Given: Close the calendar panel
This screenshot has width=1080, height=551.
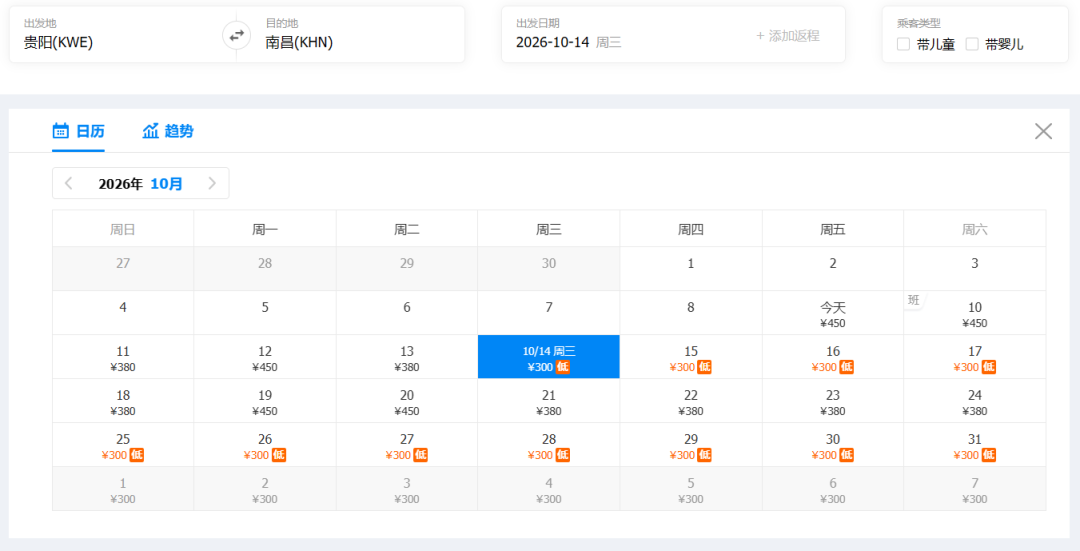Looking at the screenshot, I should pos(1043,131).
